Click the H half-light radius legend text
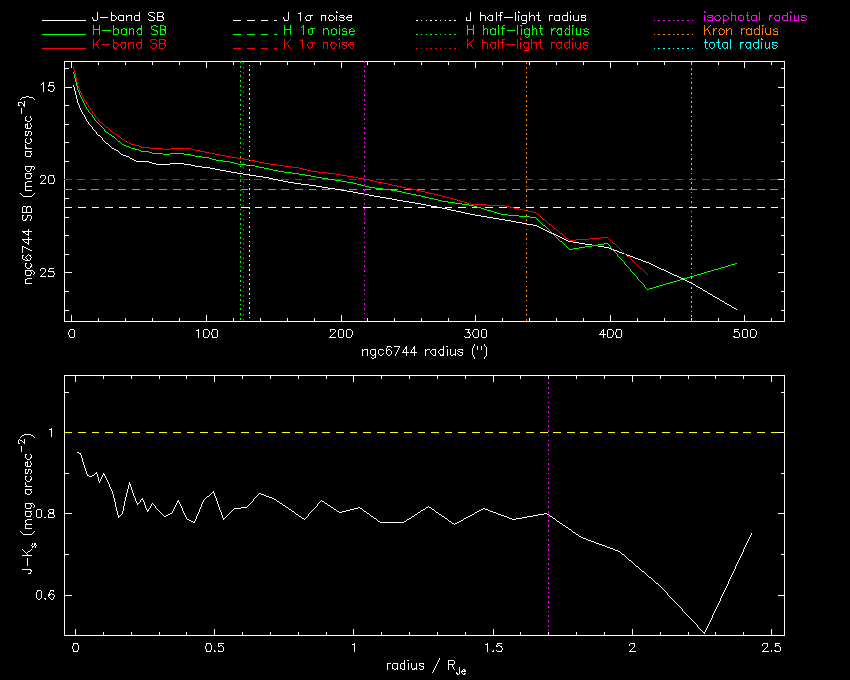 [527, 31]
